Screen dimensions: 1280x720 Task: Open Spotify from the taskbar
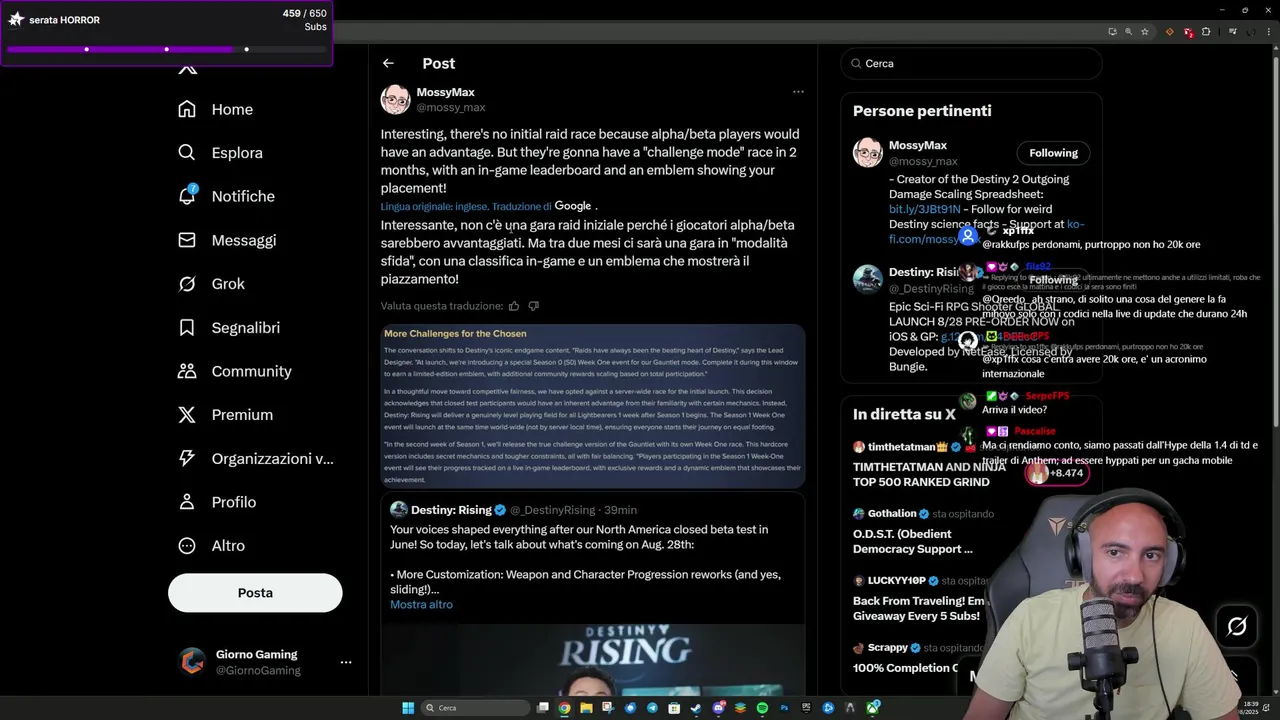pos(762,708)
